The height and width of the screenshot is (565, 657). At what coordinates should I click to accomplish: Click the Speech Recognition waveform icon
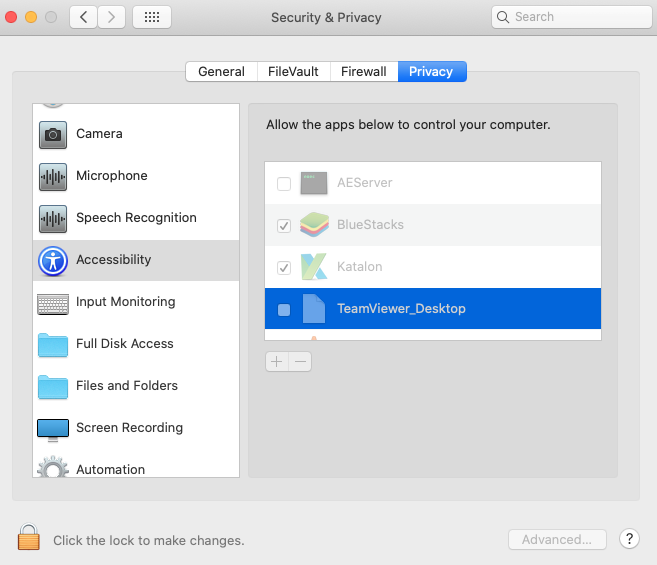pyautogui.click(x=53, y=219)
